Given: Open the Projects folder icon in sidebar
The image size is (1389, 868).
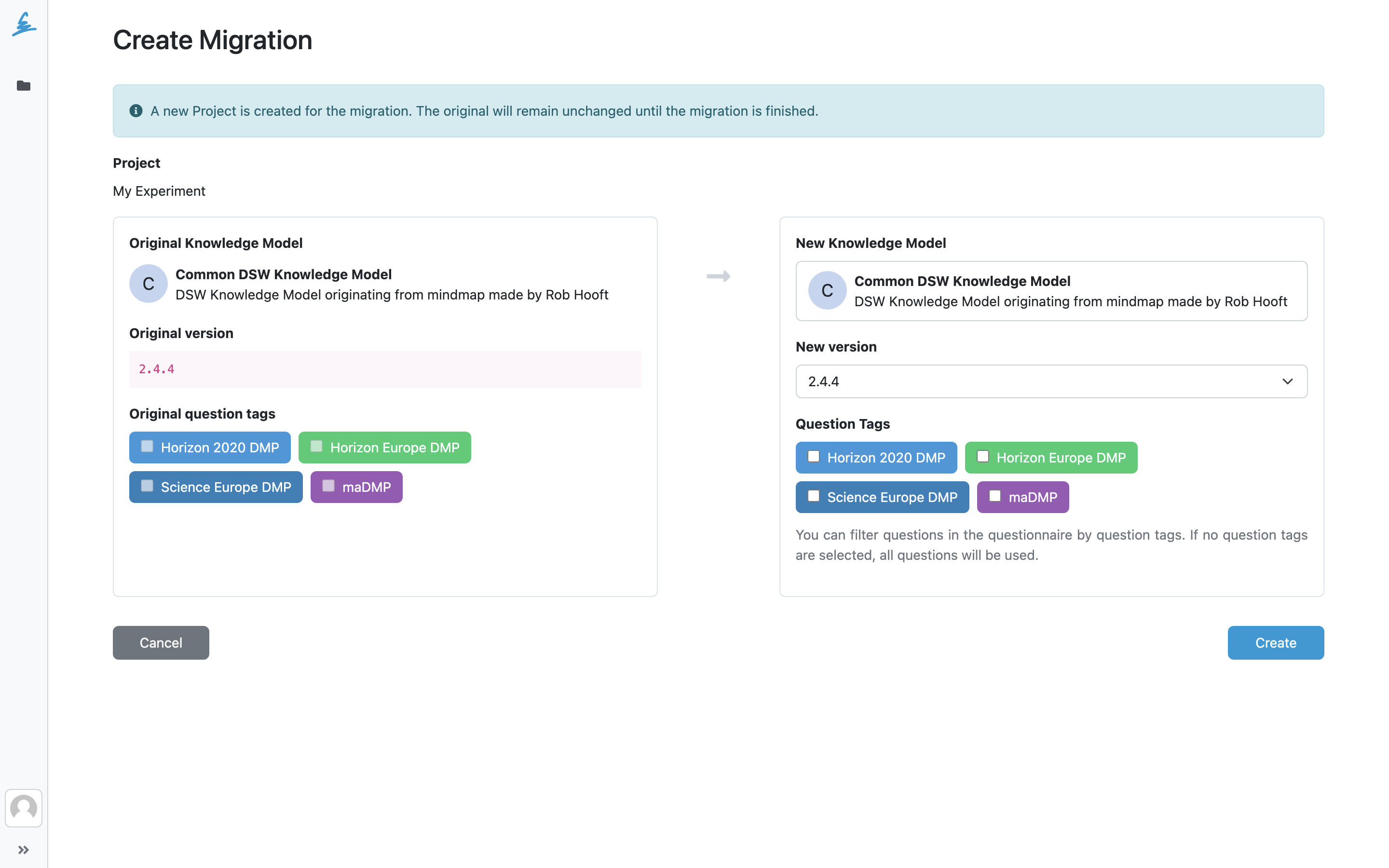Looking at the screenshot, I should tap(24, 85).
